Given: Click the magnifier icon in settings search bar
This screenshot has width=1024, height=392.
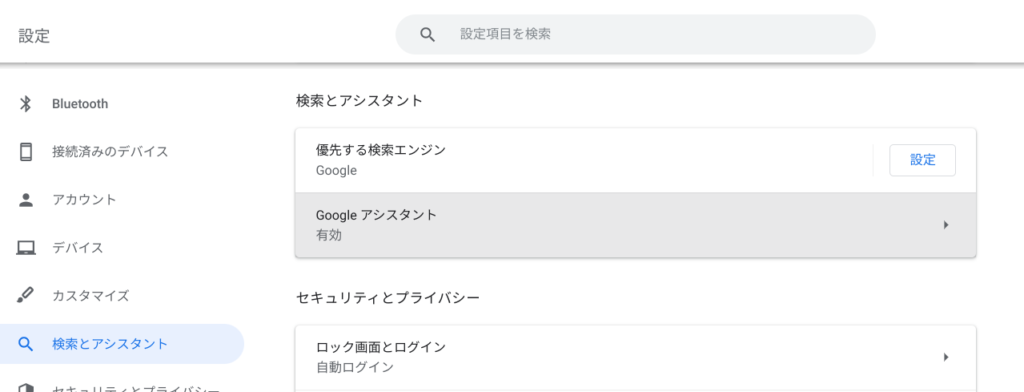Looking at the screenshot, I should point(428,34).
